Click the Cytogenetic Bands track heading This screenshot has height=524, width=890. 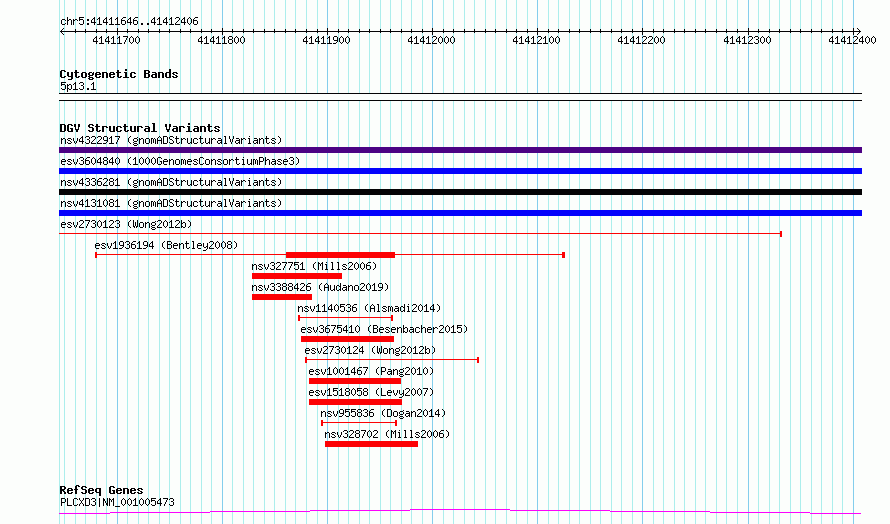[119, 74]
